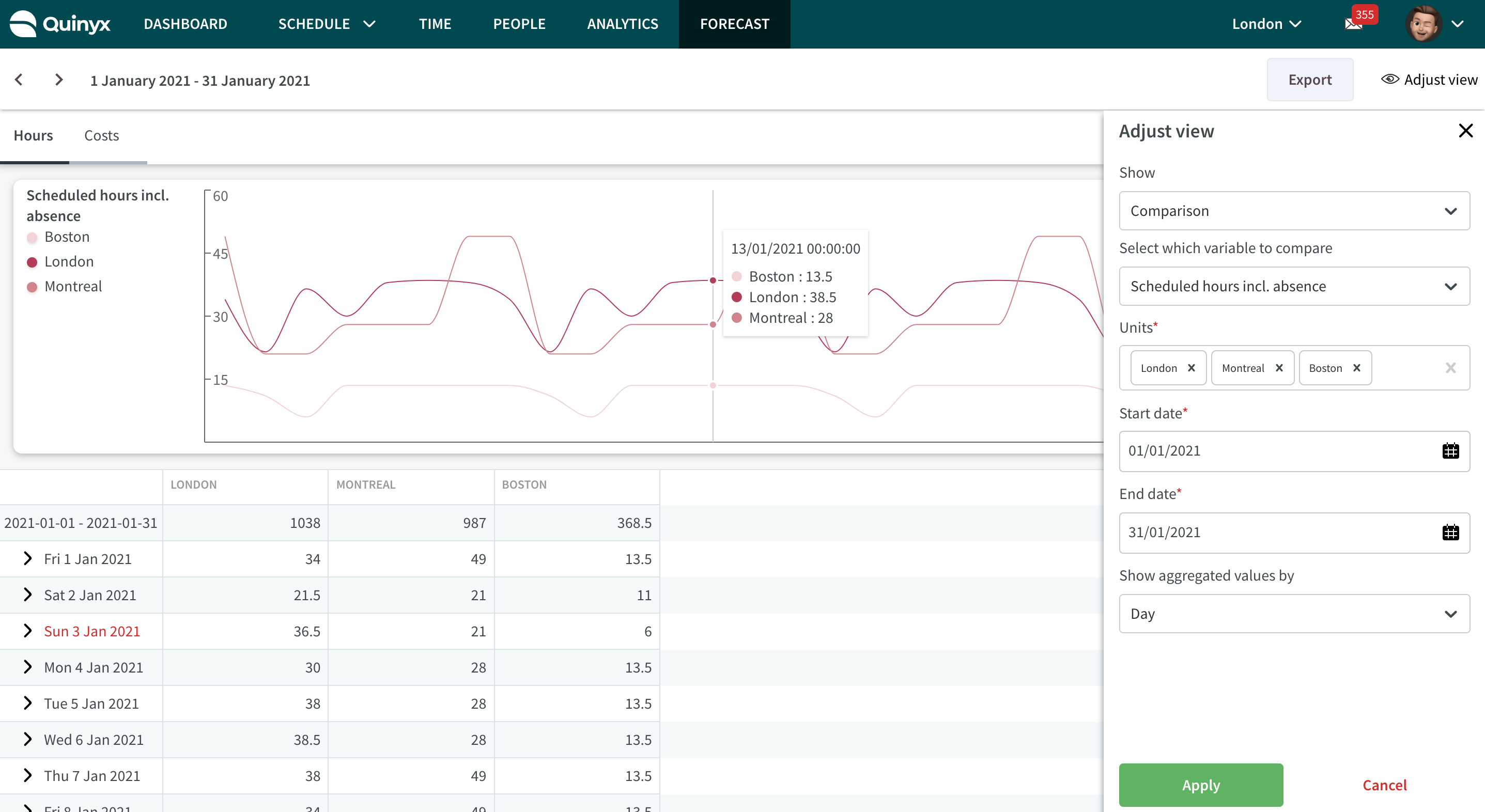Go to next date period arrow

[x=59, y=80]
